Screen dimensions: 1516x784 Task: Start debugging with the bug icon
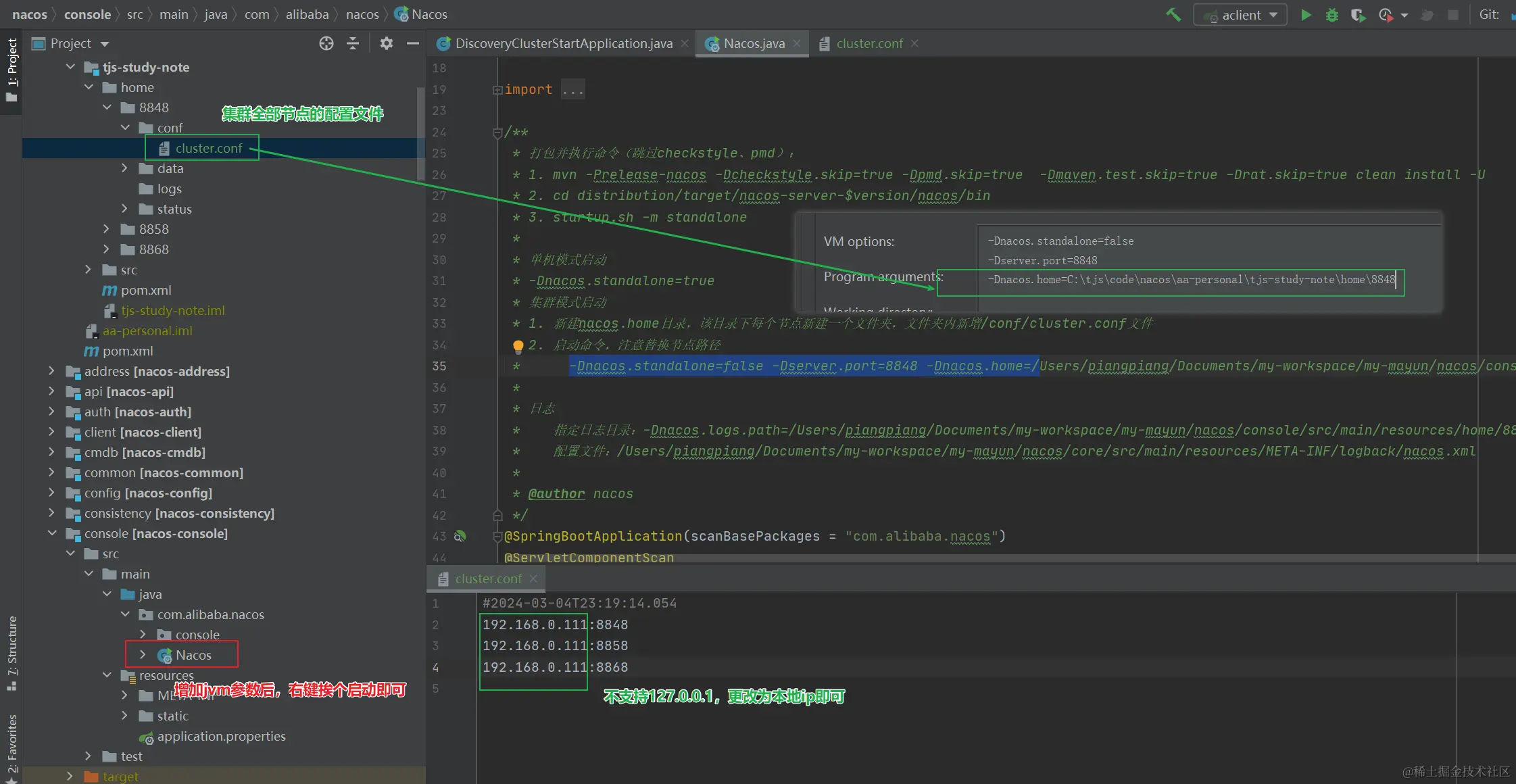[x=1331, y=14]
